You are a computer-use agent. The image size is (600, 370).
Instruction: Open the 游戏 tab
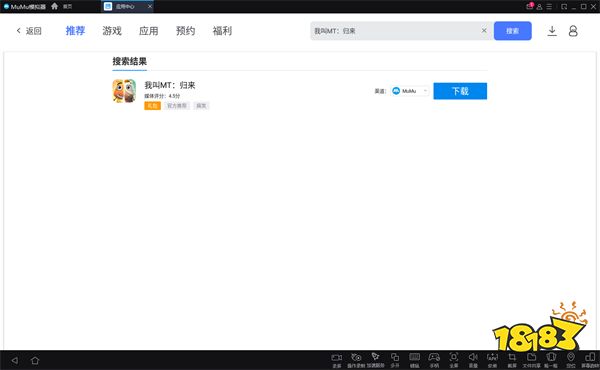(x=112, y=31)
